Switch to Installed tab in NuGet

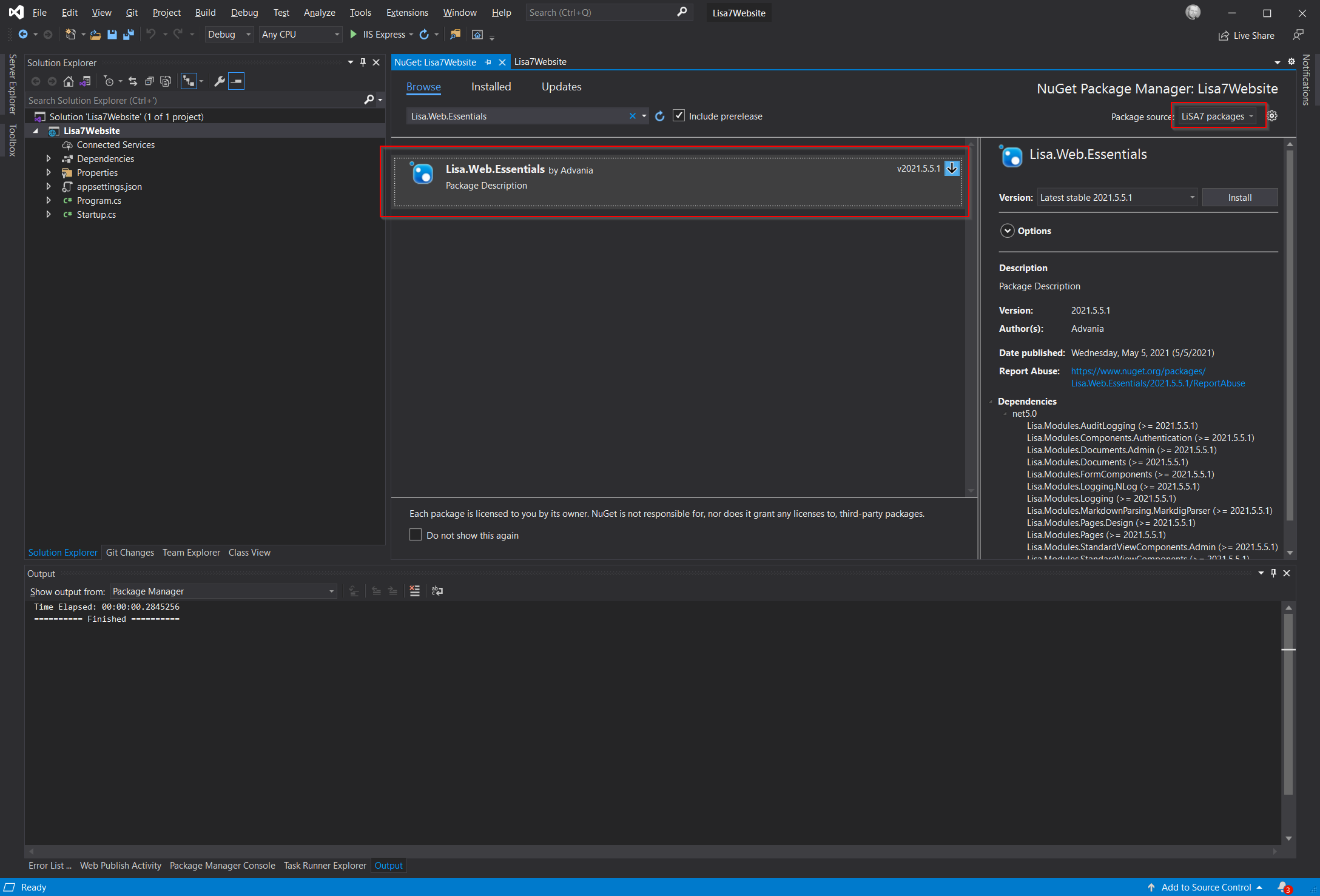point(491,87)
